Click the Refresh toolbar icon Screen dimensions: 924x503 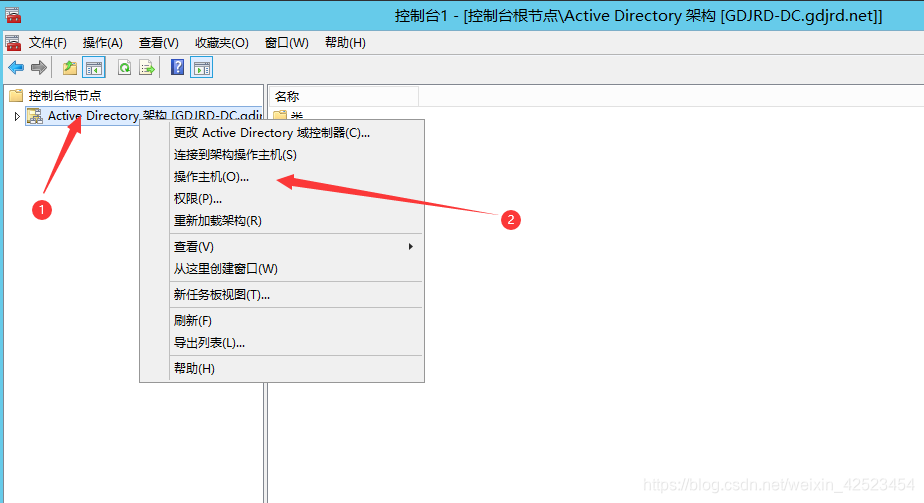tap(124, 68)
